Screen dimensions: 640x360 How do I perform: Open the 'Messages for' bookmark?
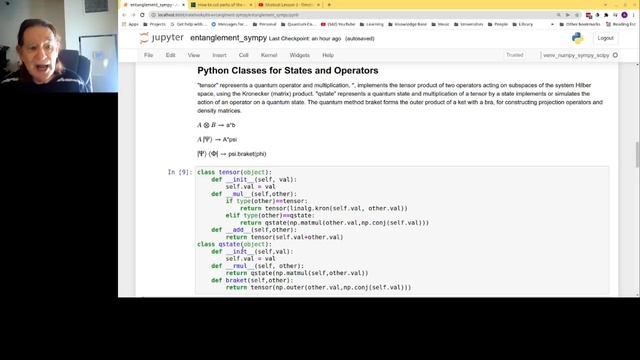(x=229, y=24)
